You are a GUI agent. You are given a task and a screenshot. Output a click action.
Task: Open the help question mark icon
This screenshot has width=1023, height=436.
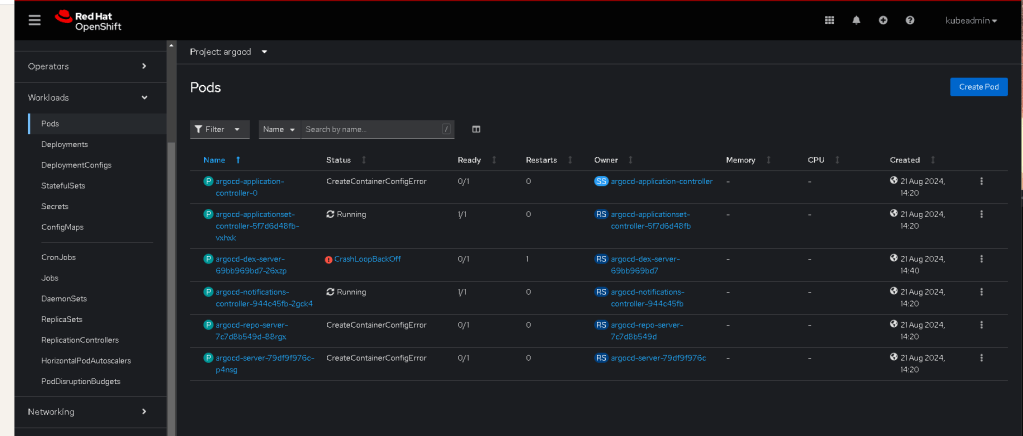(909, 20)
